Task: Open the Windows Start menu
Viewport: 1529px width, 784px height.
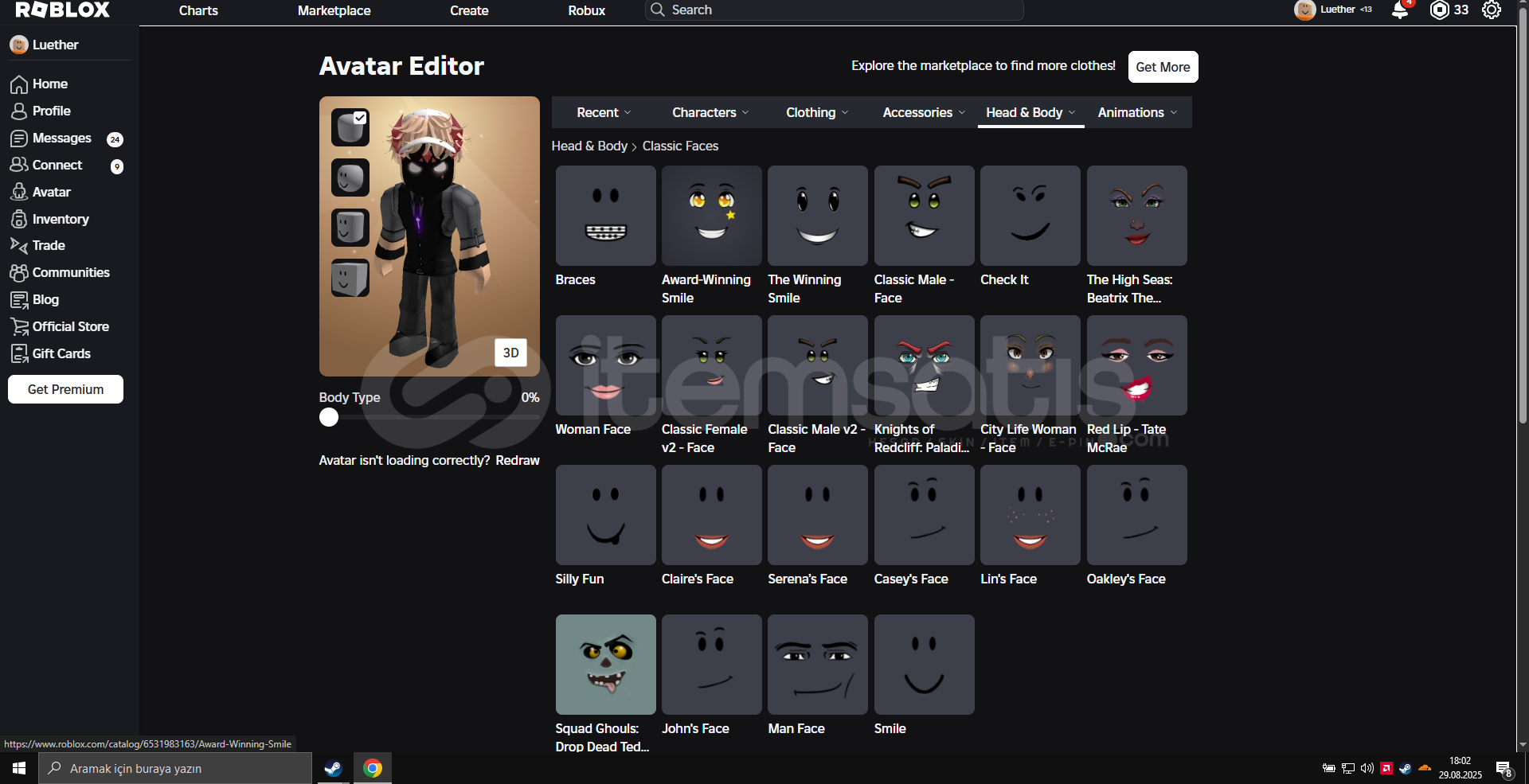Action: (x=19, y=768)
